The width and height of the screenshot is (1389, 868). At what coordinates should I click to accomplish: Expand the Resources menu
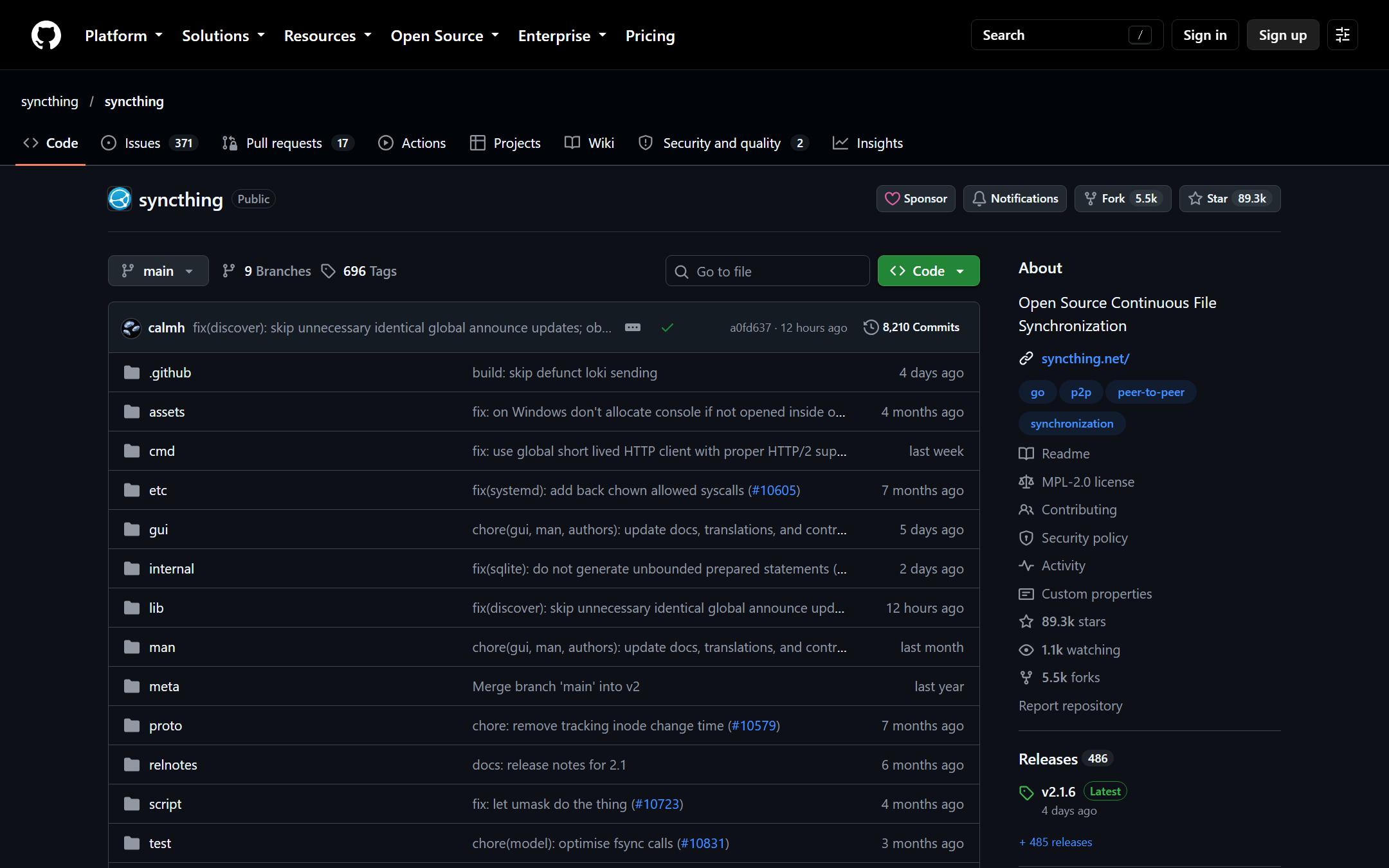click(328, 35)
